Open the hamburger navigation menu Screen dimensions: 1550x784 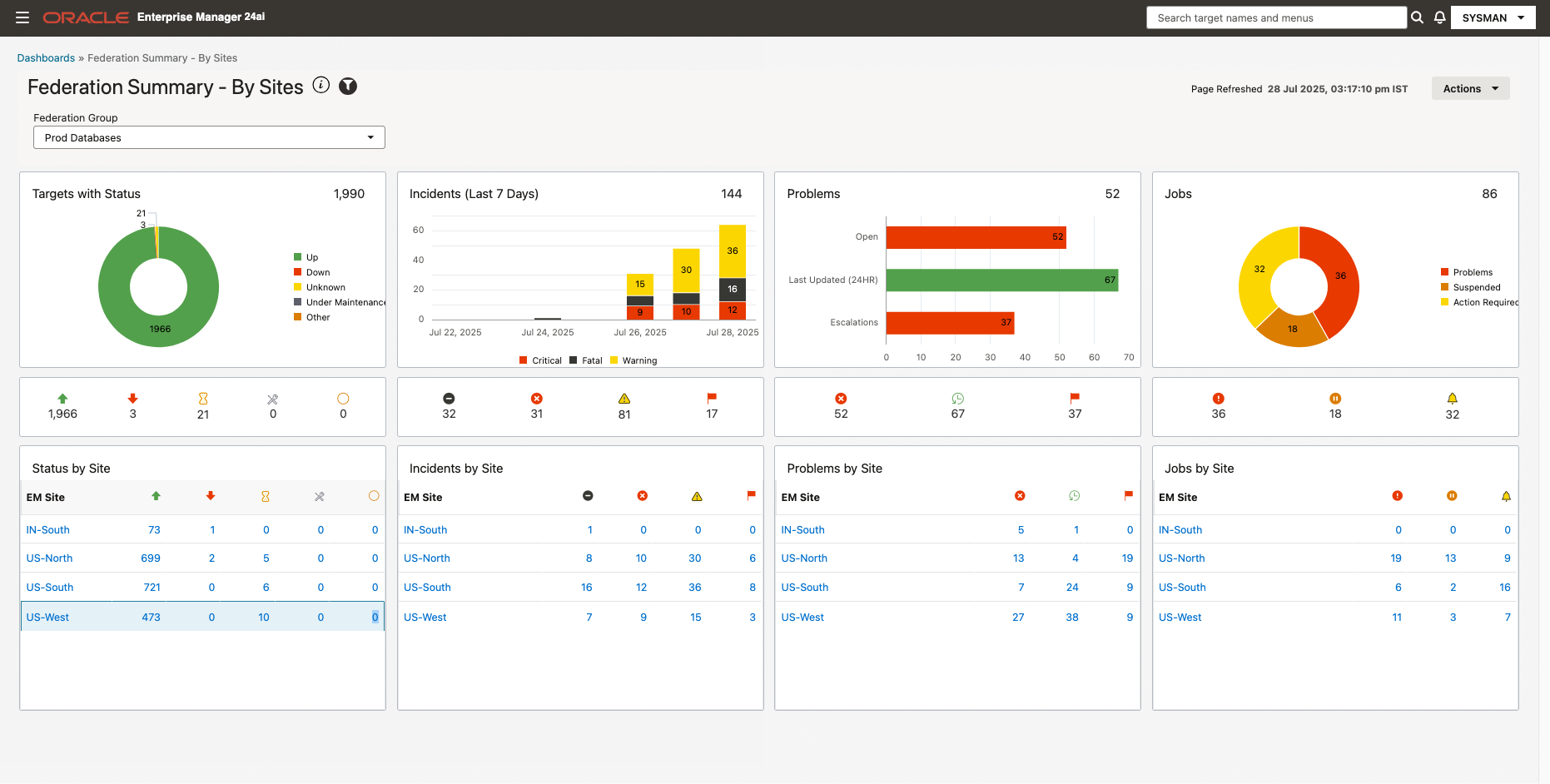point(22,17)
